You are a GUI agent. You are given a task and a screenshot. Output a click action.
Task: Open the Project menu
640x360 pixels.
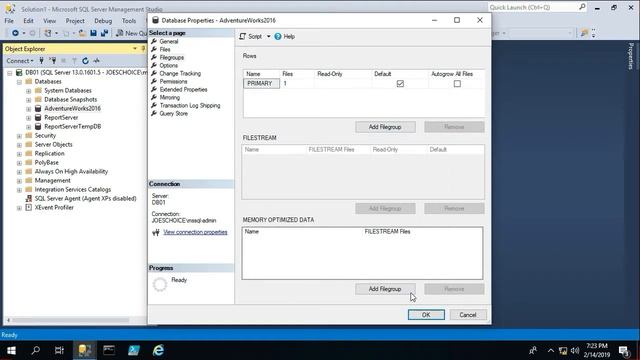[x=75, y=21]
